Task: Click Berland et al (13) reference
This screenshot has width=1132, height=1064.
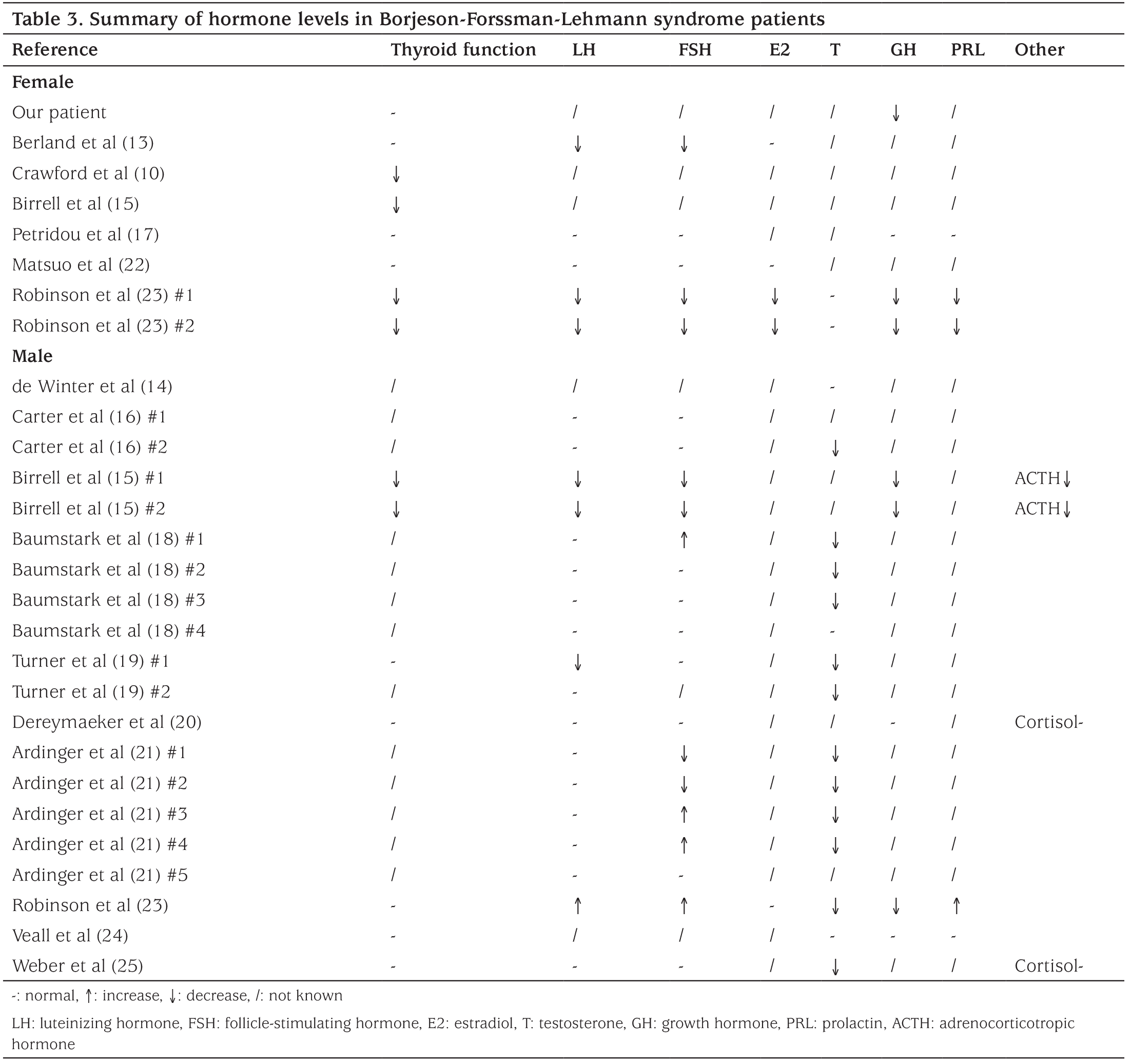Action: [83, 143]
